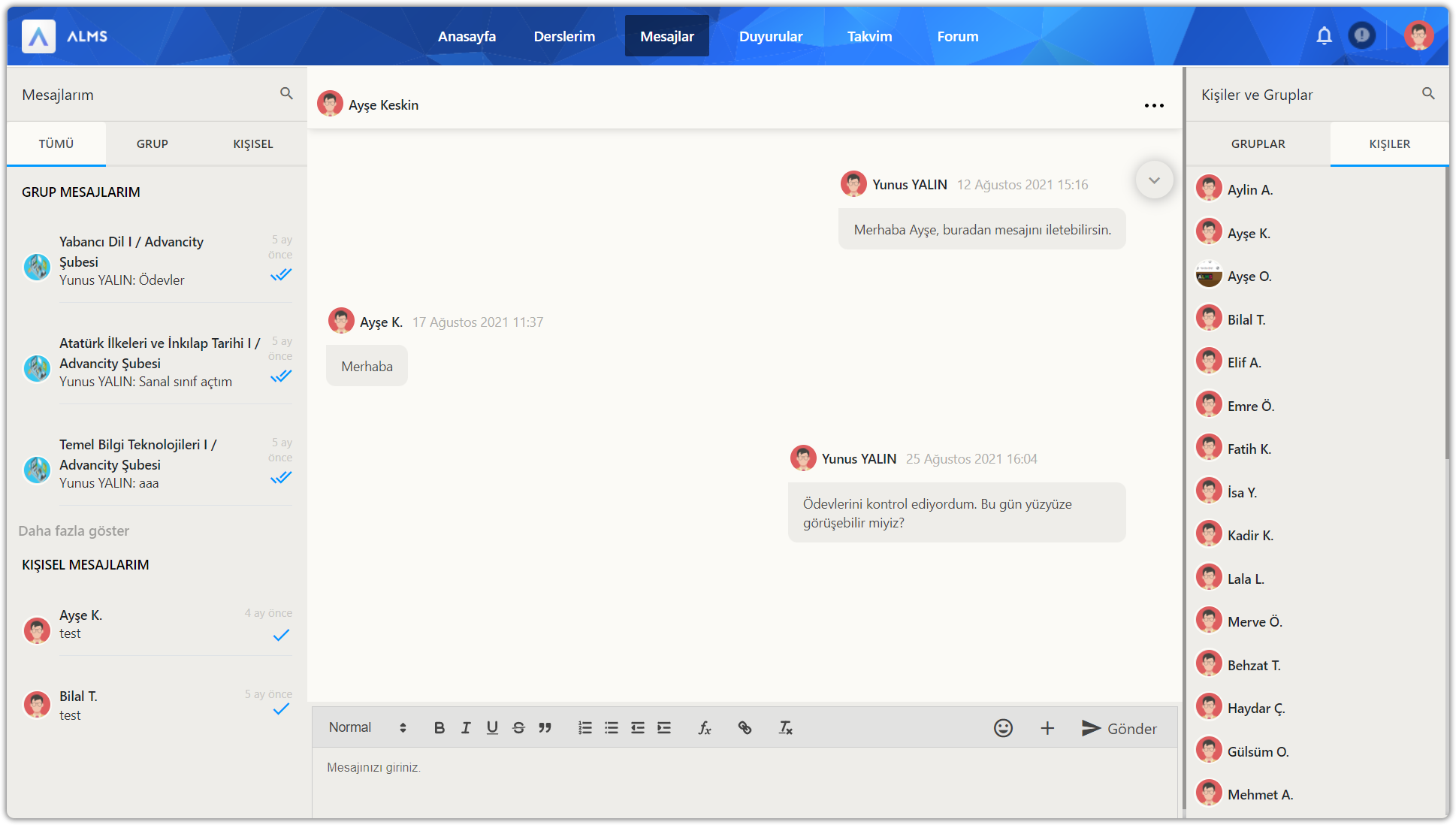Open the notifications bell icon
The width and height of the screenshot is (1456, 825).
tap(1324, 36)
